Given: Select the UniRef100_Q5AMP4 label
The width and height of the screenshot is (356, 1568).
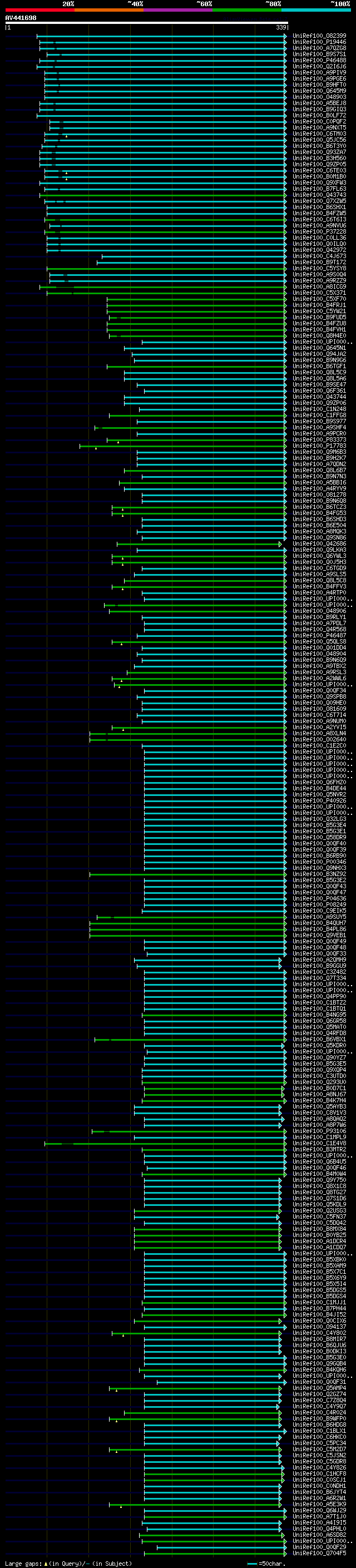Looking at the screenshot, I should click(x=319, y=1388).
